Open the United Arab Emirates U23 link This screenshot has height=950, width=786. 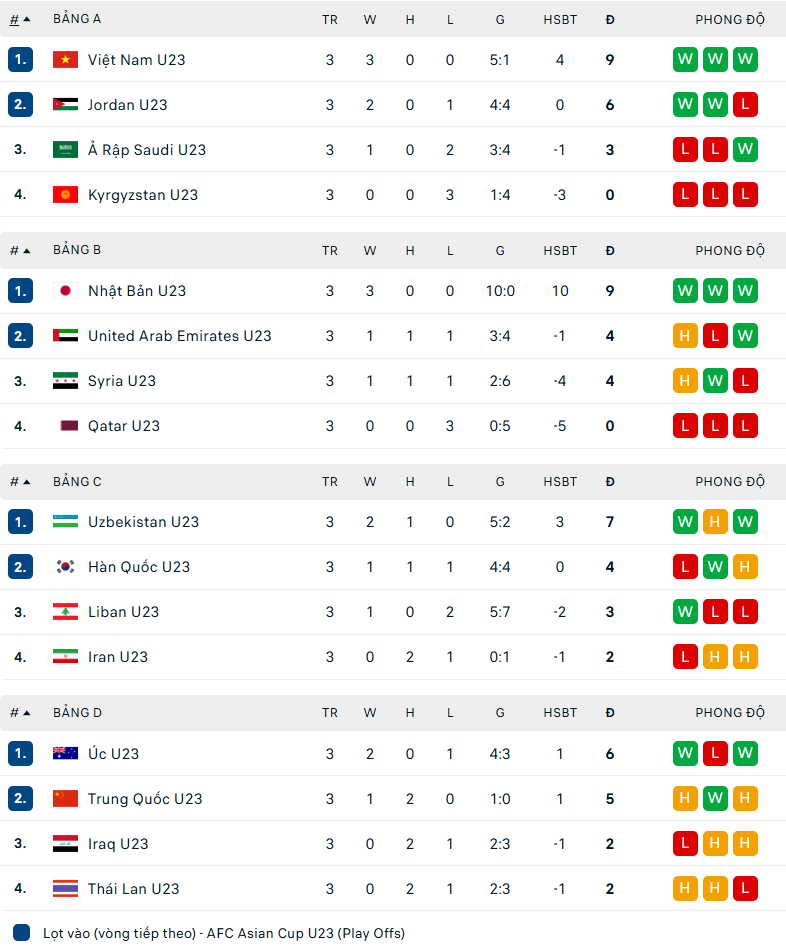click(x=179, y=336)
